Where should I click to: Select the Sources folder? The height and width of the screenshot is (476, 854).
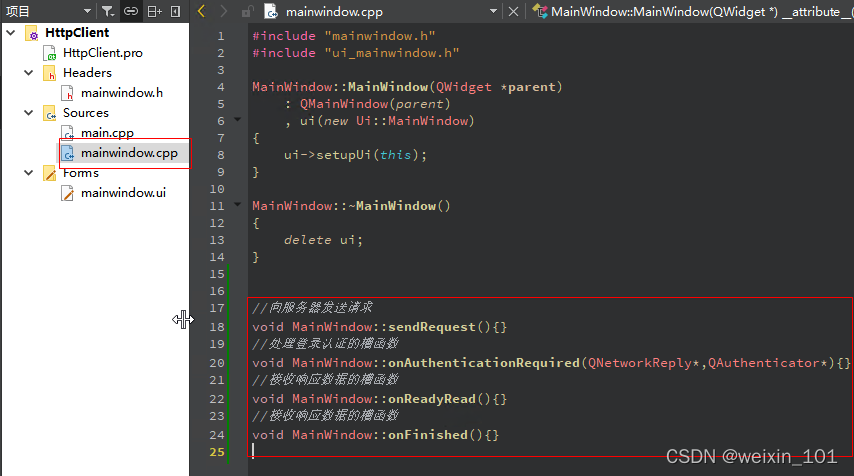point(86,113)
